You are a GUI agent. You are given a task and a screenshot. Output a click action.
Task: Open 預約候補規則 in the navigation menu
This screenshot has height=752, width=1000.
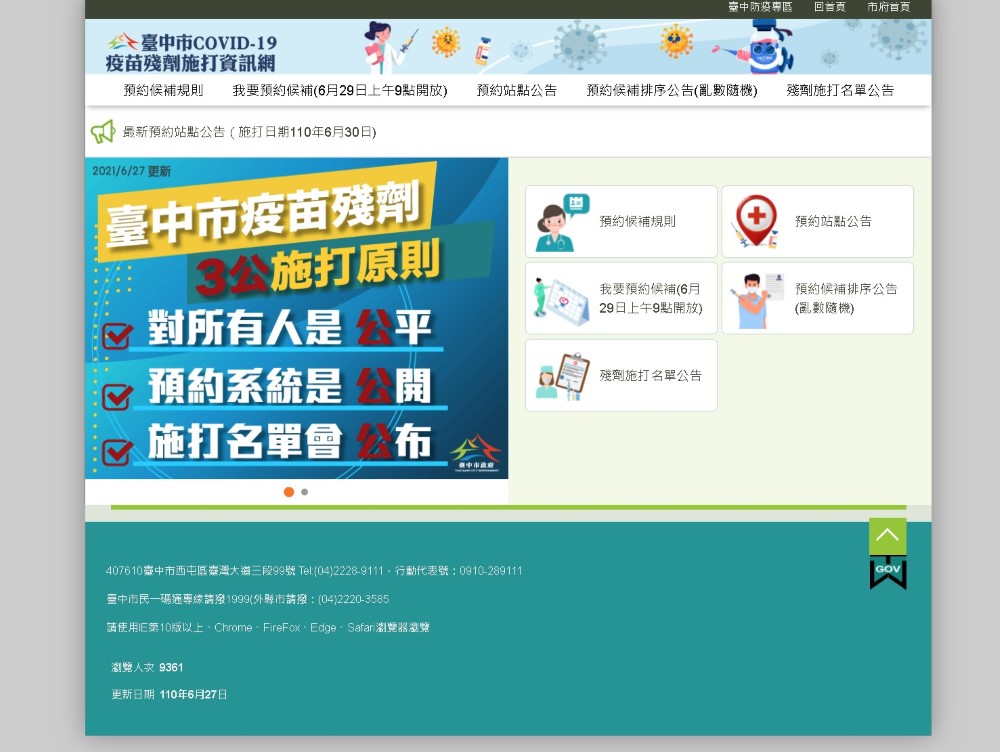click(163, 90)
